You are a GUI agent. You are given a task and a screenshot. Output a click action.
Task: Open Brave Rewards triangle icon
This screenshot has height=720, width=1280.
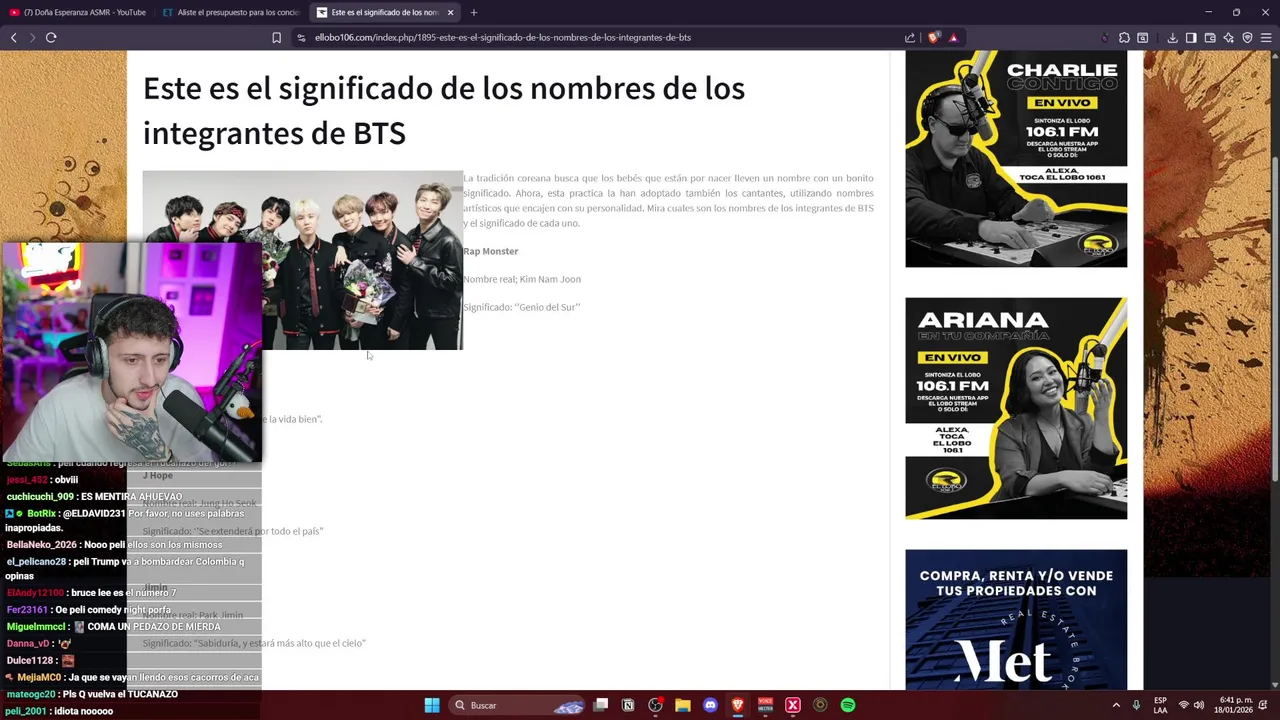(x=953, y=37)
